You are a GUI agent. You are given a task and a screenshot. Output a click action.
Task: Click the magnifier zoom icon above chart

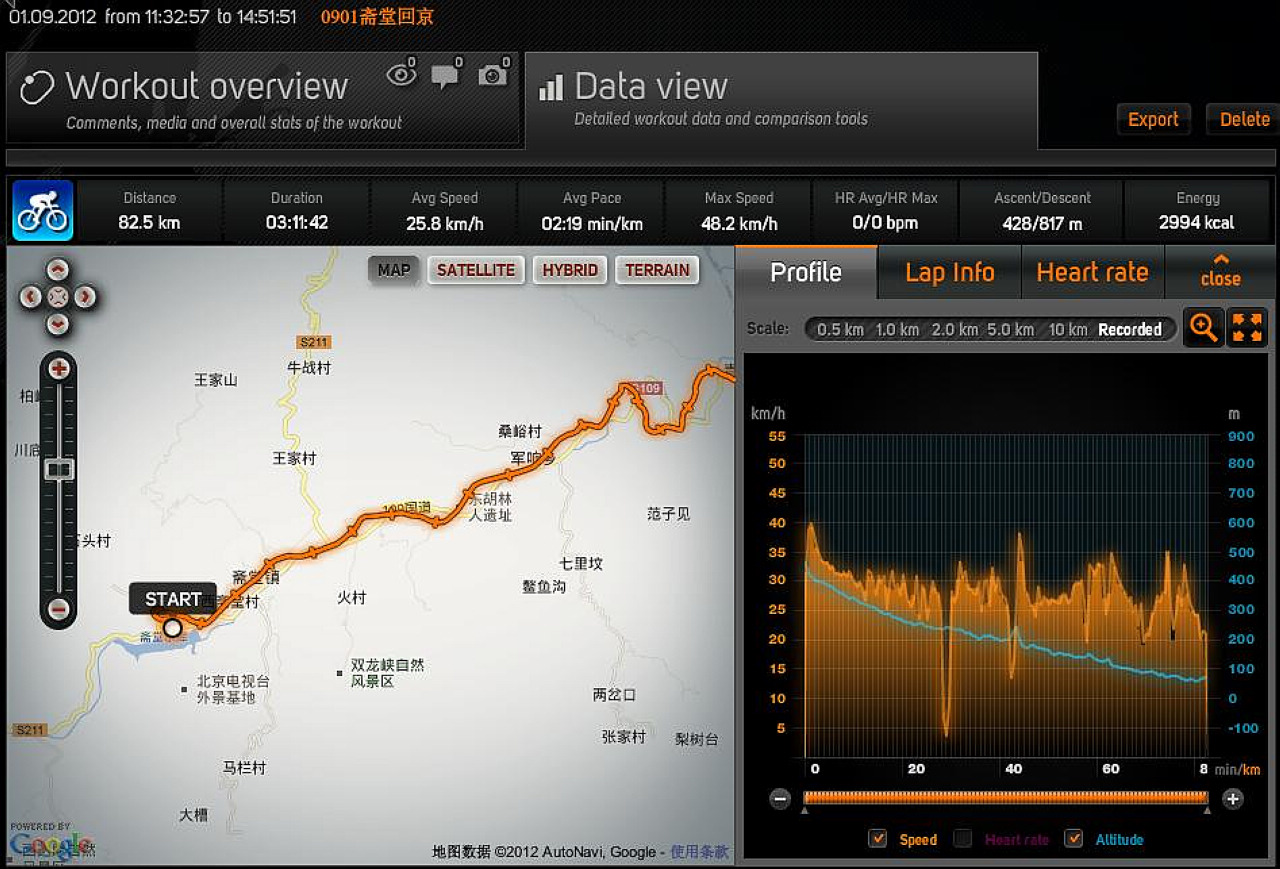click(1203, 328)
